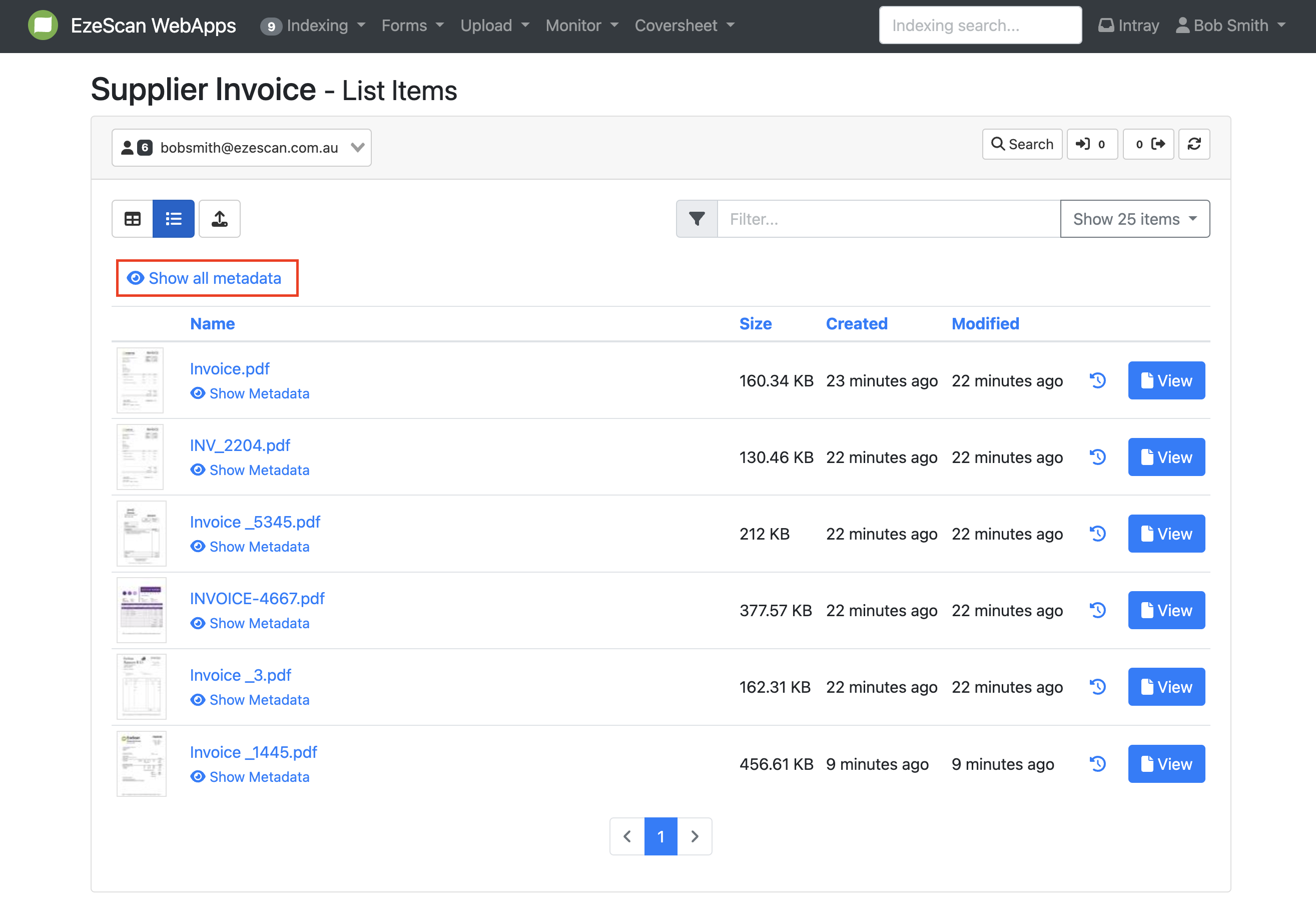Image resolution: width=1316 pixels, height=920 pixels.
Task: Switch to grid thumbnail view
Action: pos(133,219)
